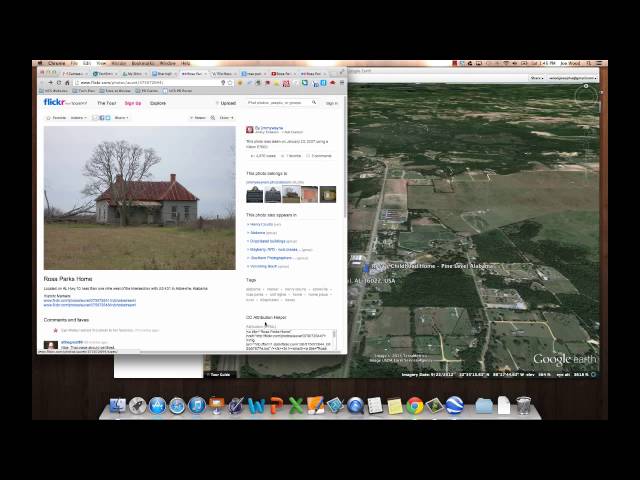
Task: Open the Dilapidated buildings group link
Action: 267,241
